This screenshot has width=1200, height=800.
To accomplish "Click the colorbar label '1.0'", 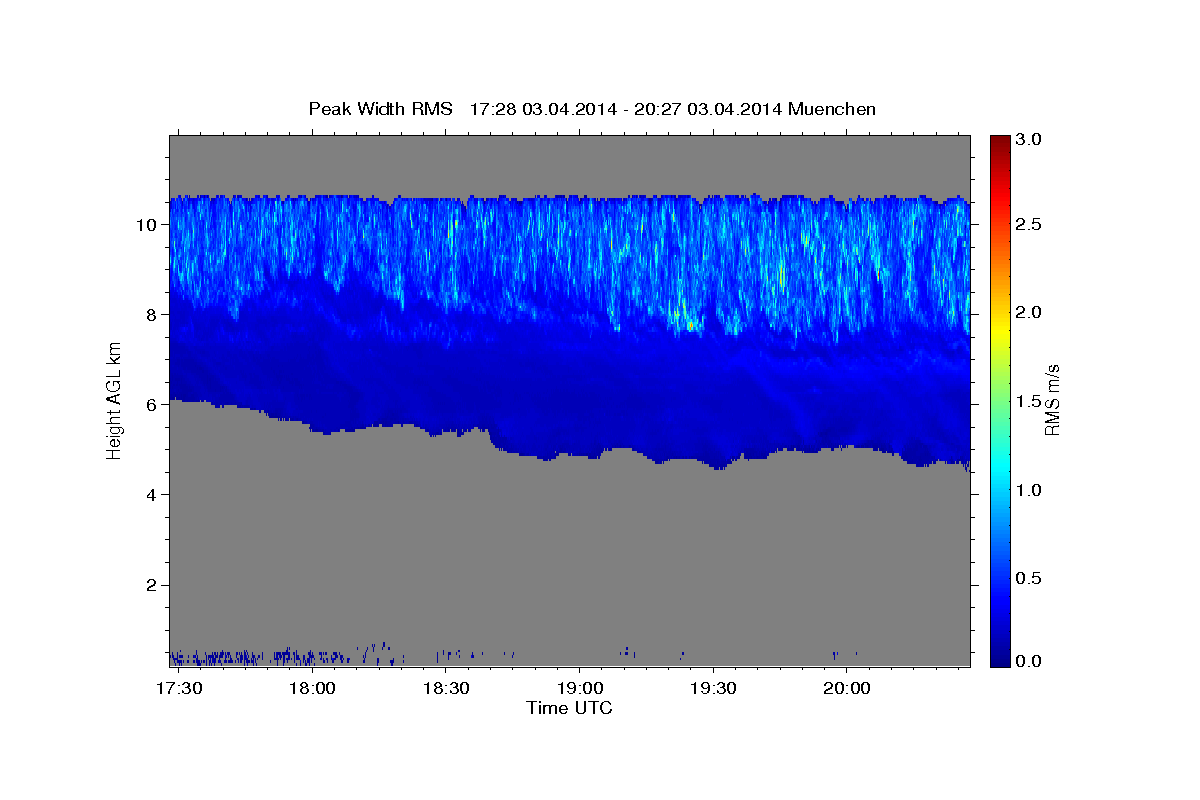I will pyautogui.click(x=1029, y=490).
